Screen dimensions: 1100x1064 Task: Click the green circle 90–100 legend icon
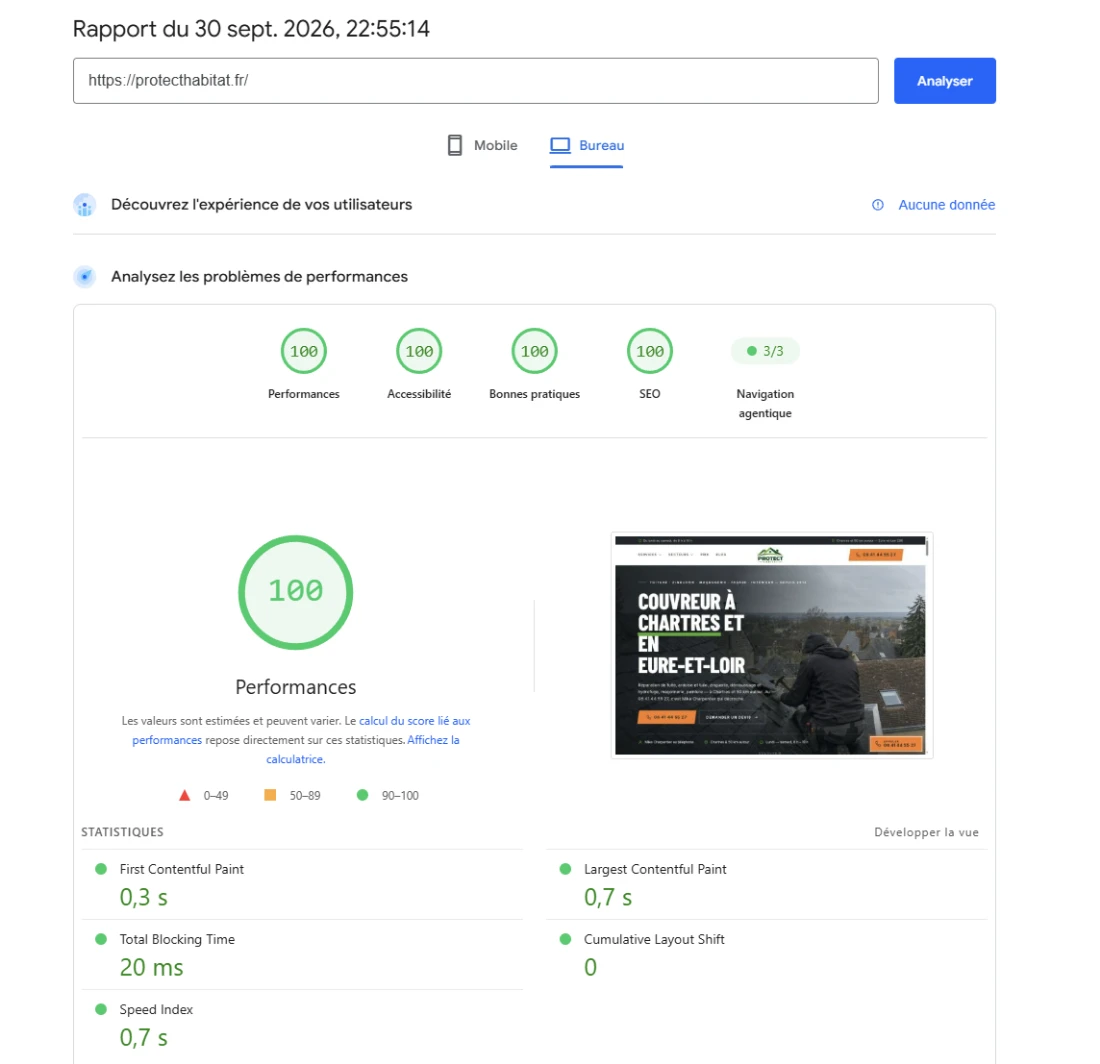(x=362, y=795)
